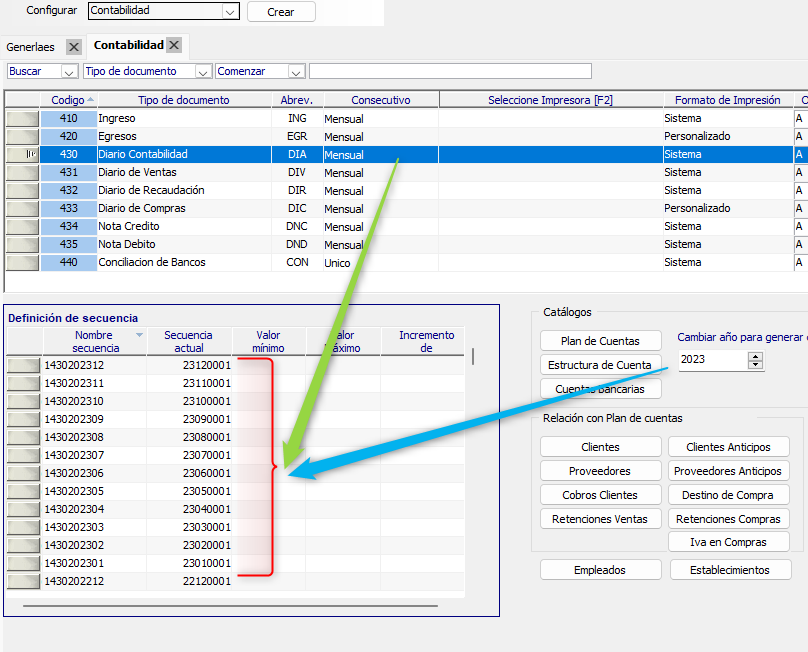Open Plan de Cuentas catalog
This screenshot has width=808, height=652.
tap(600, 341)
